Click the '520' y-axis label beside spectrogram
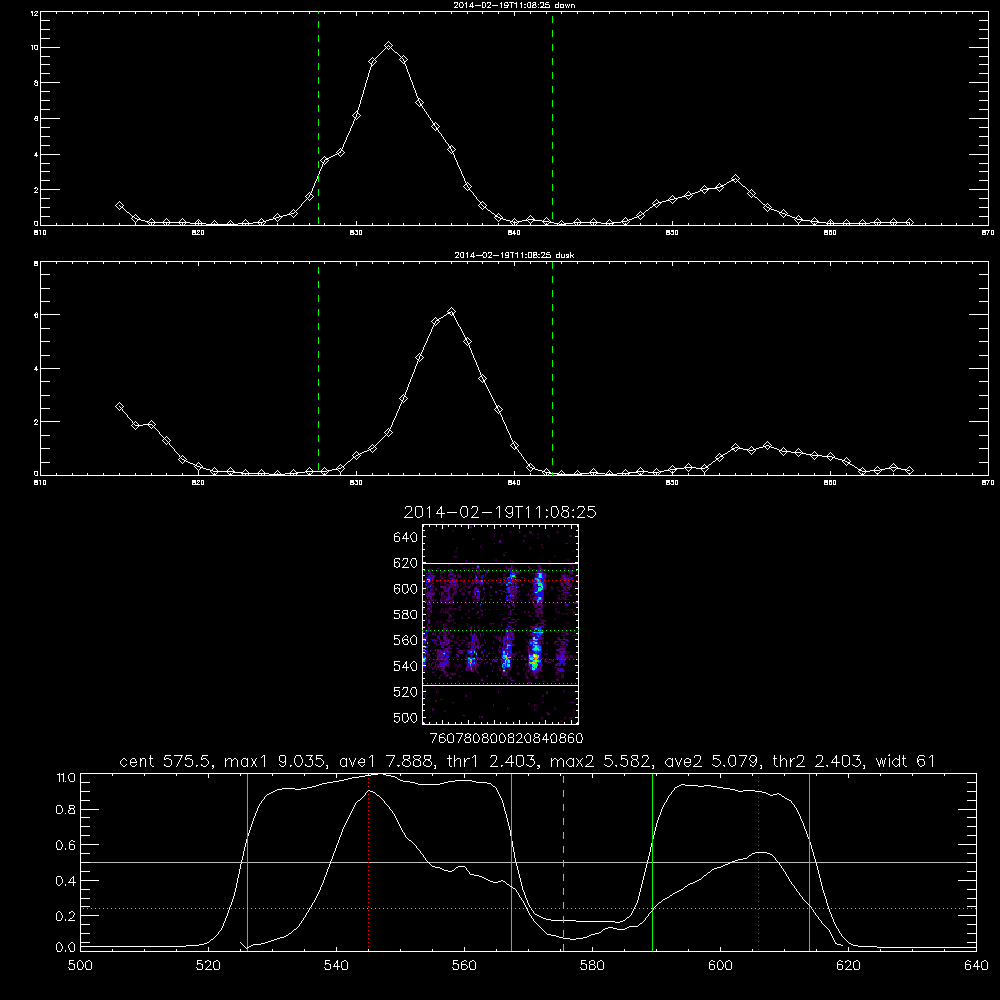Image resolution: width=1000 pixels, height=1000 pixels. [406, 692]
